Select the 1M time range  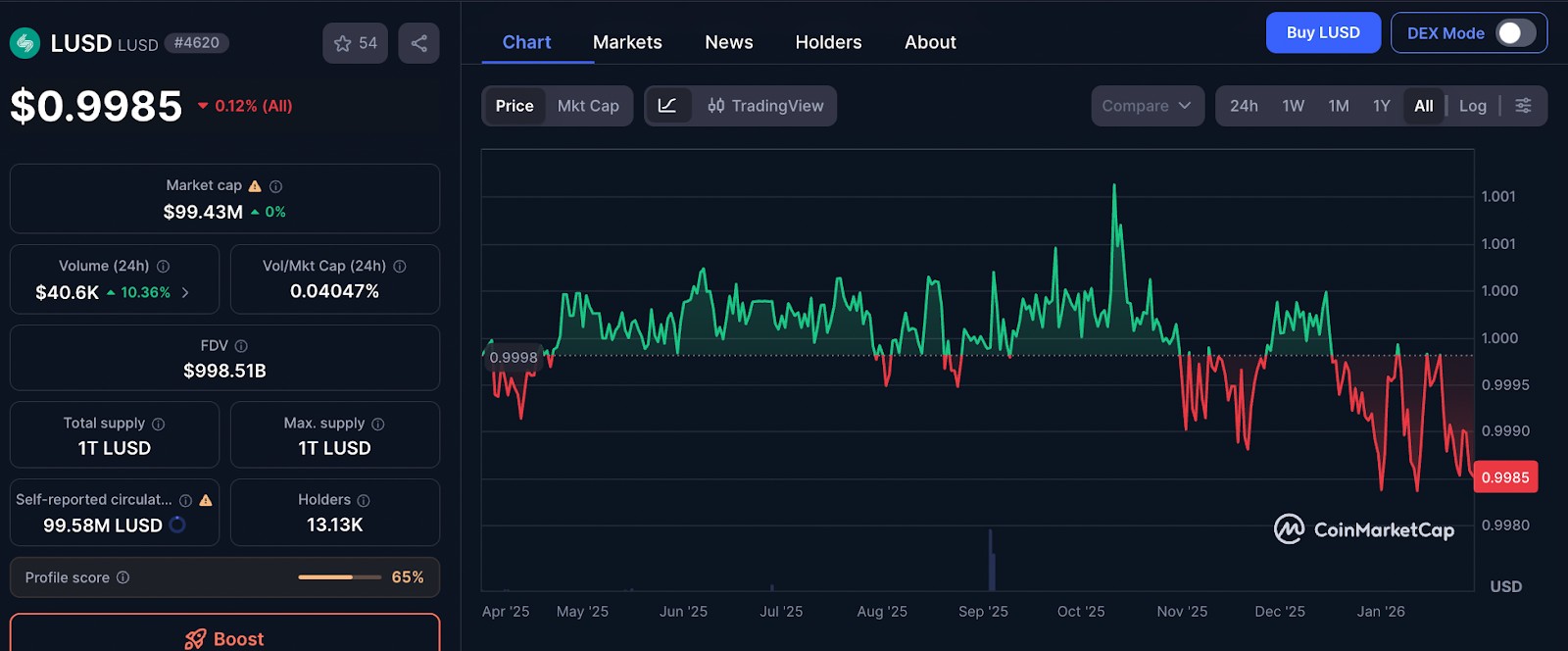[x=1338, y=106]
